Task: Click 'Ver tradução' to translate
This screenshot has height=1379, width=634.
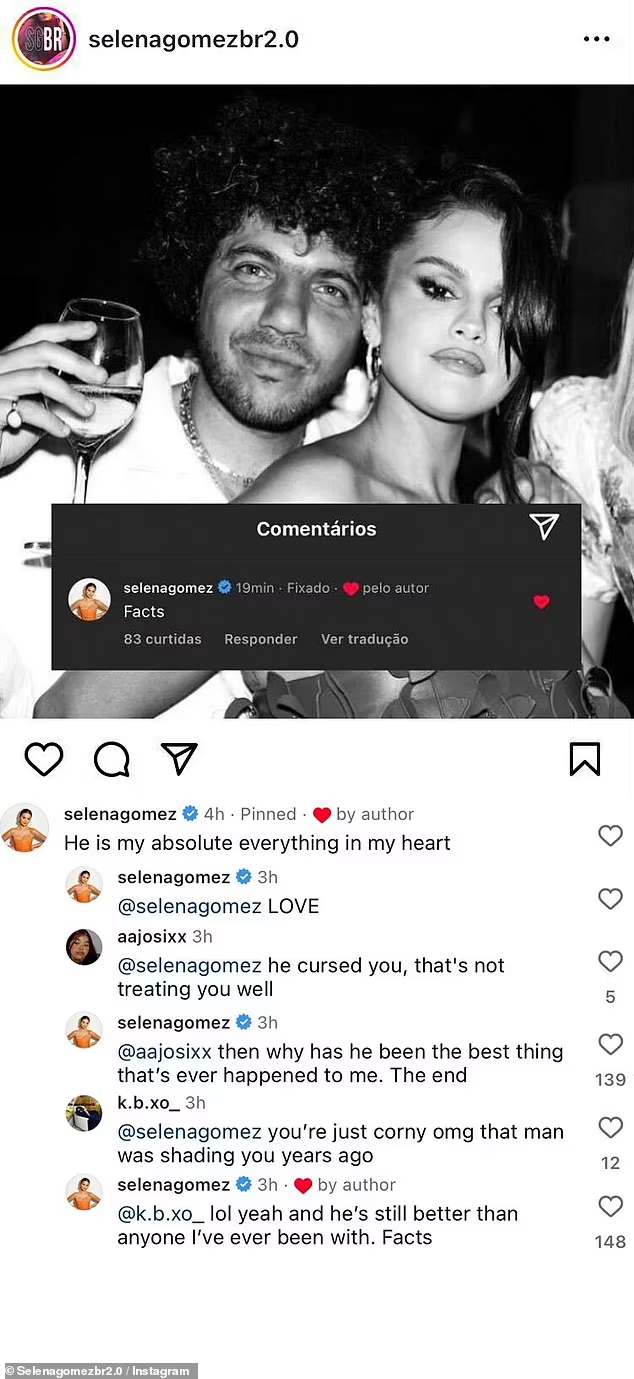Action: click(x=364, y=638)
